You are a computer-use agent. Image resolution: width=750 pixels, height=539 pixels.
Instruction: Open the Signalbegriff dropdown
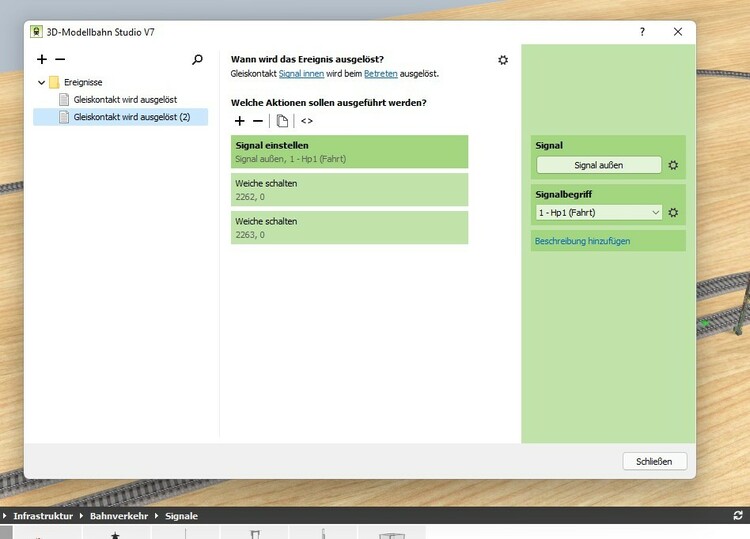point(599,212)
